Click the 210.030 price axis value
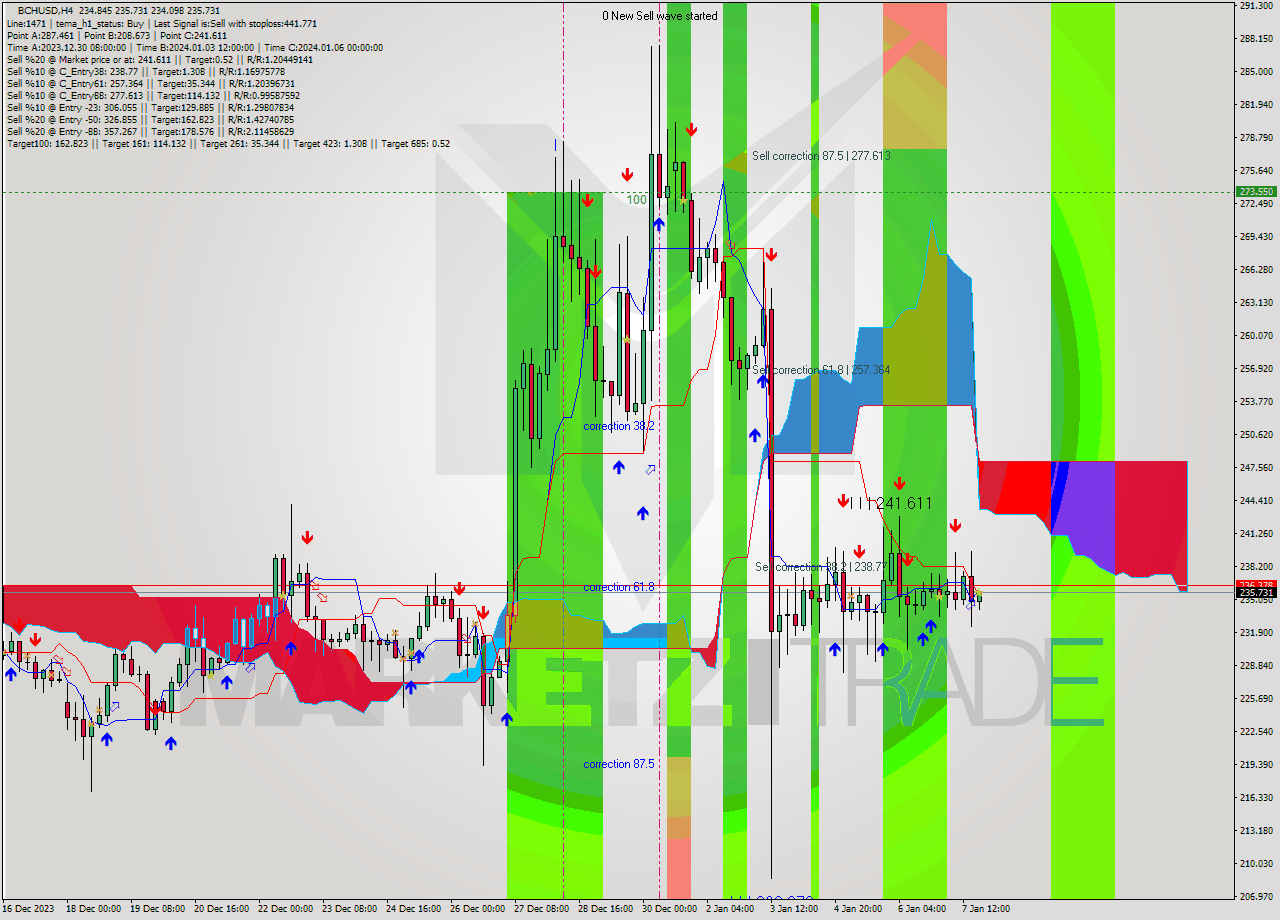The height and width of the screenshot is (920, 1280). [1256, 864]
